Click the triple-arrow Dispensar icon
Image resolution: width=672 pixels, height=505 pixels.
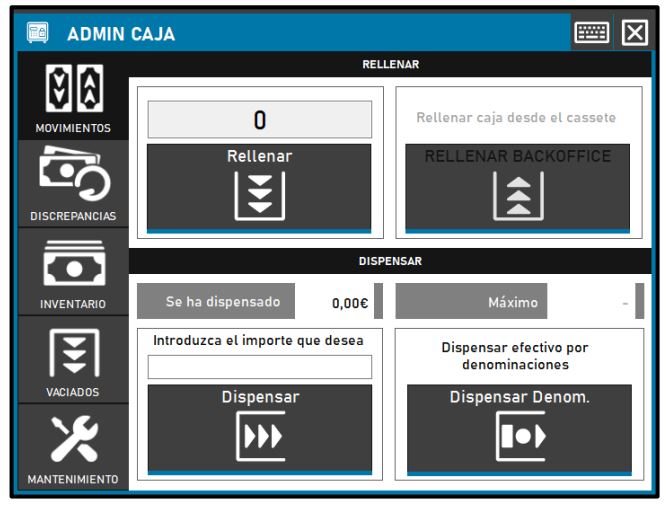[x=259, y=438]
